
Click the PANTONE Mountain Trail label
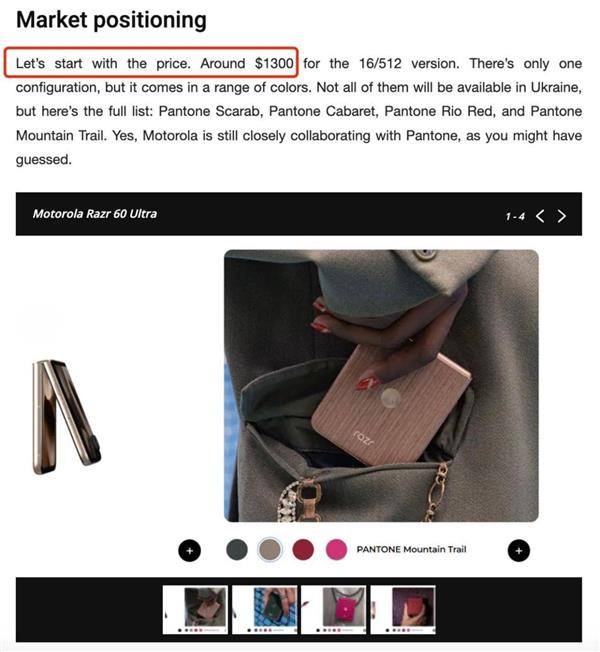pyautogui.click(x=411, y=549)
